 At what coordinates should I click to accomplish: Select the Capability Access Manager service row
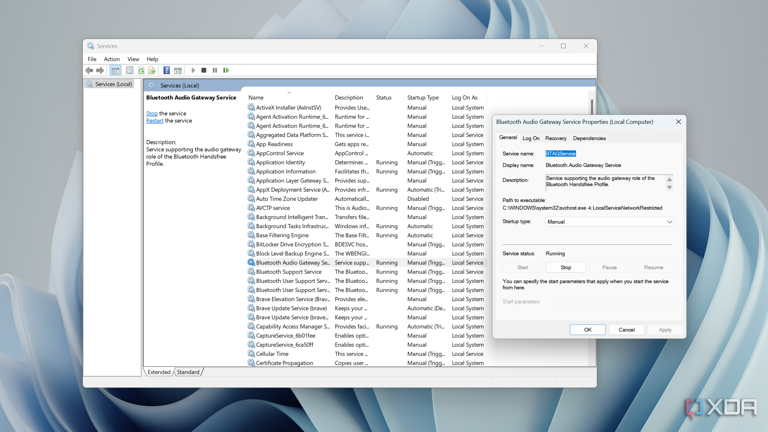(x=366, y=326)
